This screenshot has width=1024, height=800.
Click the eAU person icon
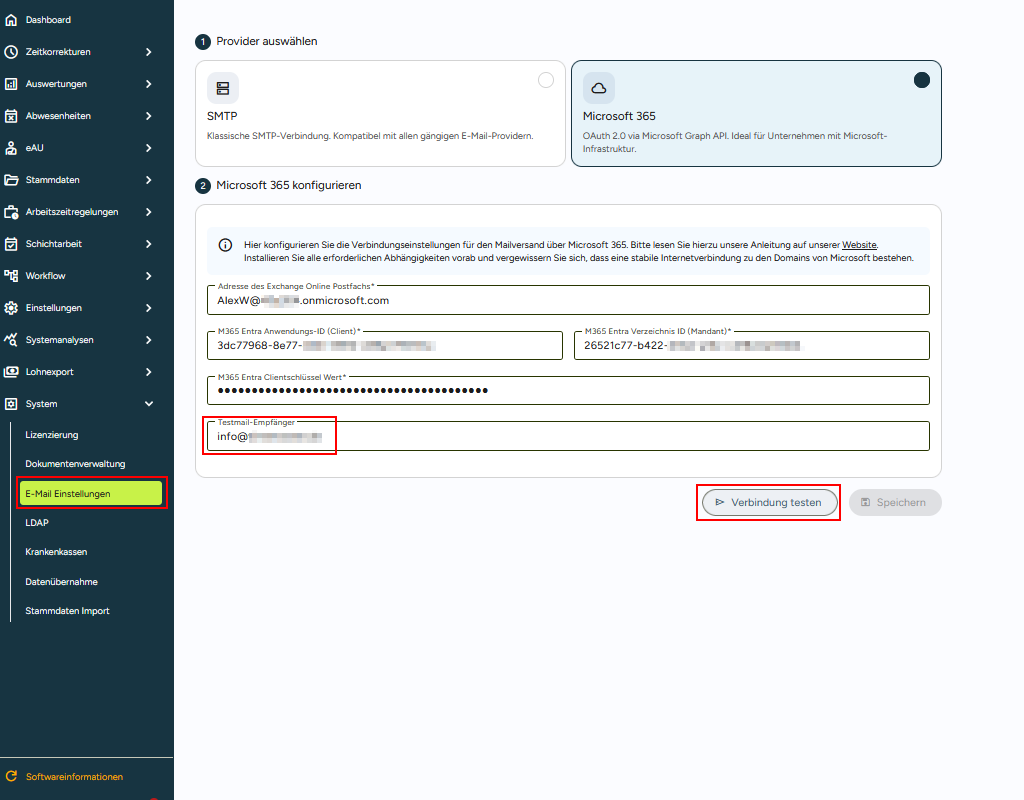(11, 148)
